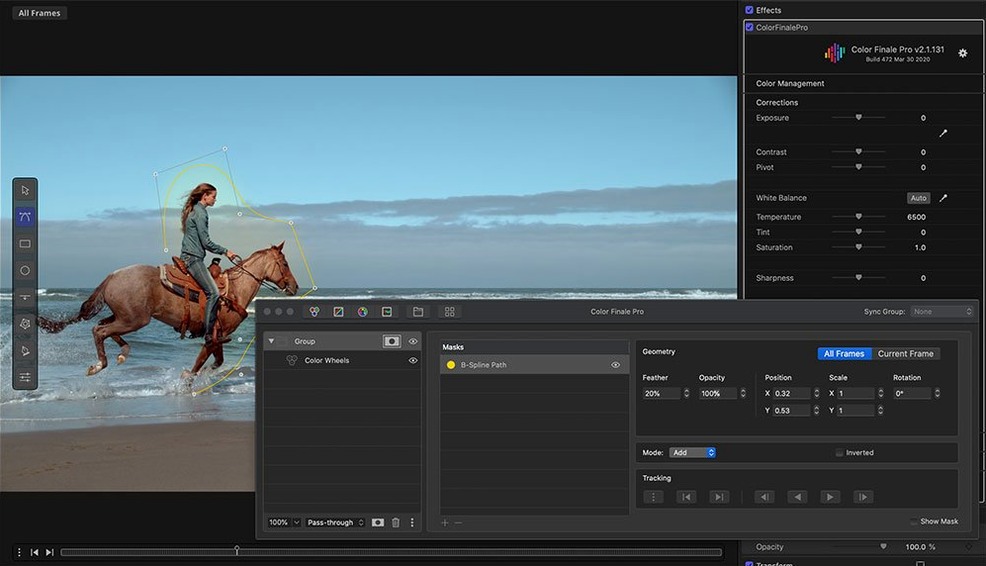The width and height of the screenshot is (986, 566).
Task: Click the mask Opacity value stepper
Action: 743,393
